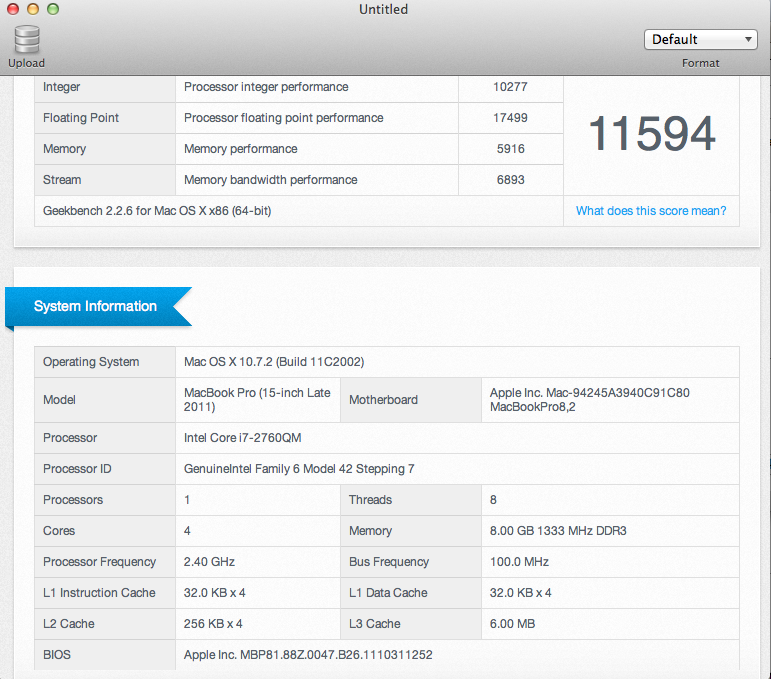
Task: Click the Stream row label
Action: click(x=62, y=180)
